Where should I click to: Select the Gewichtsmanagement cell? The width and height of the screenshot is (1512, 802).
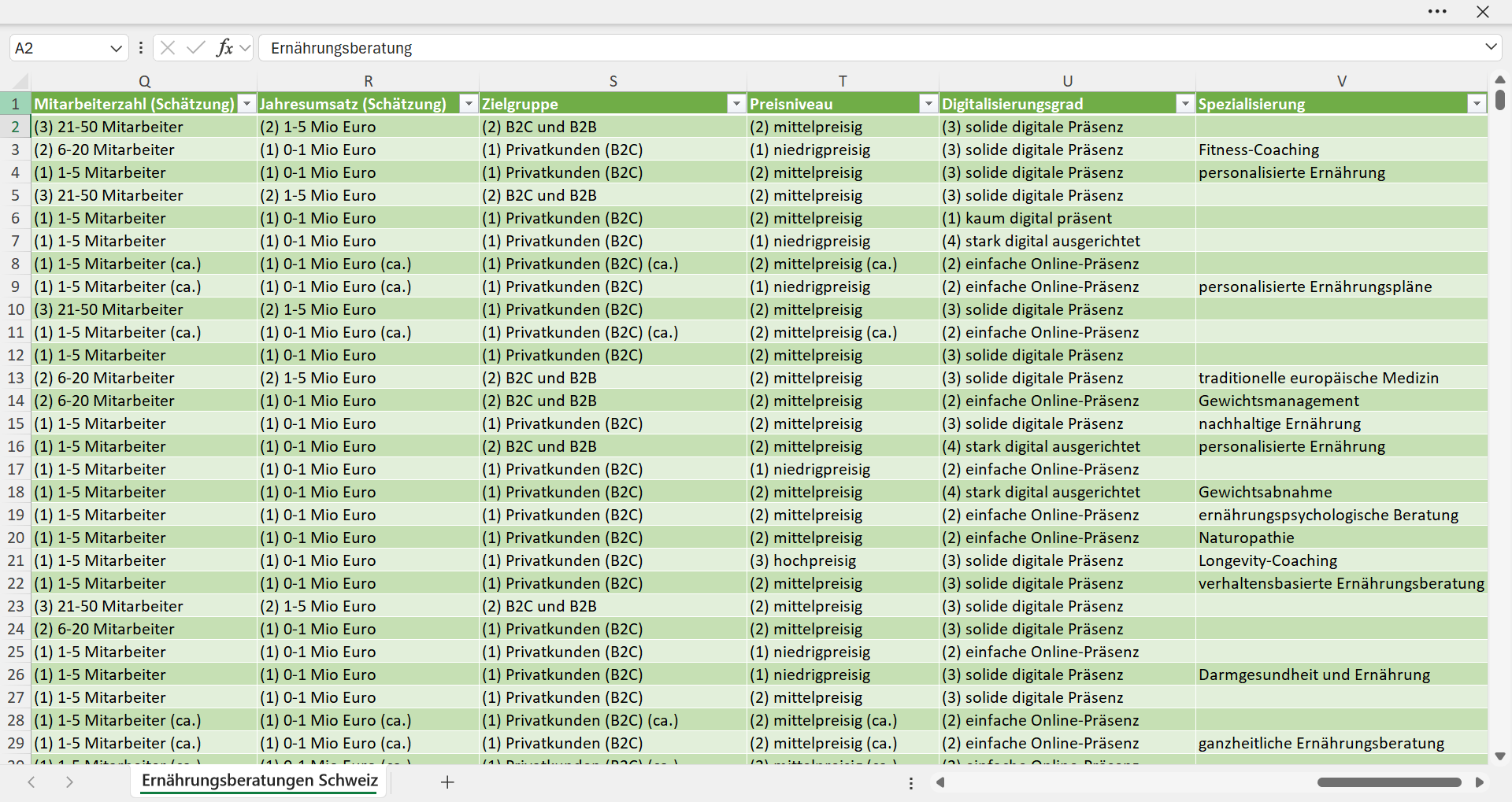coord(1341,401)
